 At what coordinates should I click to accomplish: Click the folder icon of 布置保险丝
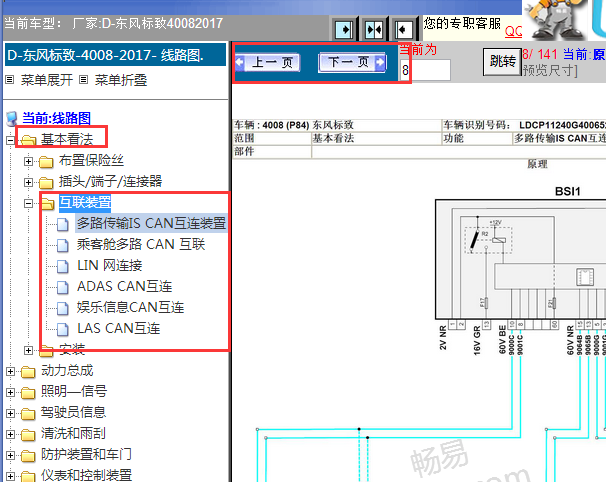46,162
